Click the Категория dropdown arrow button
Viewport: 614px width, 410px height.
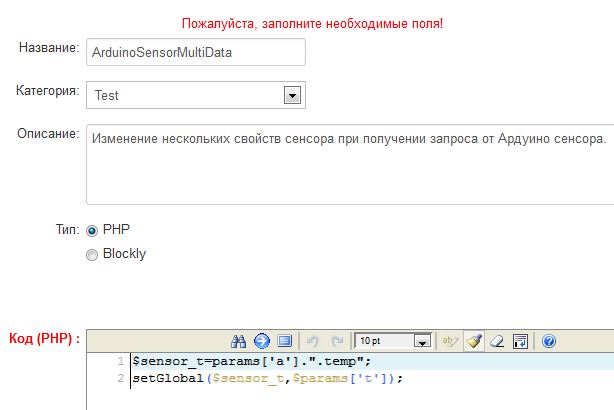point(292,95)
